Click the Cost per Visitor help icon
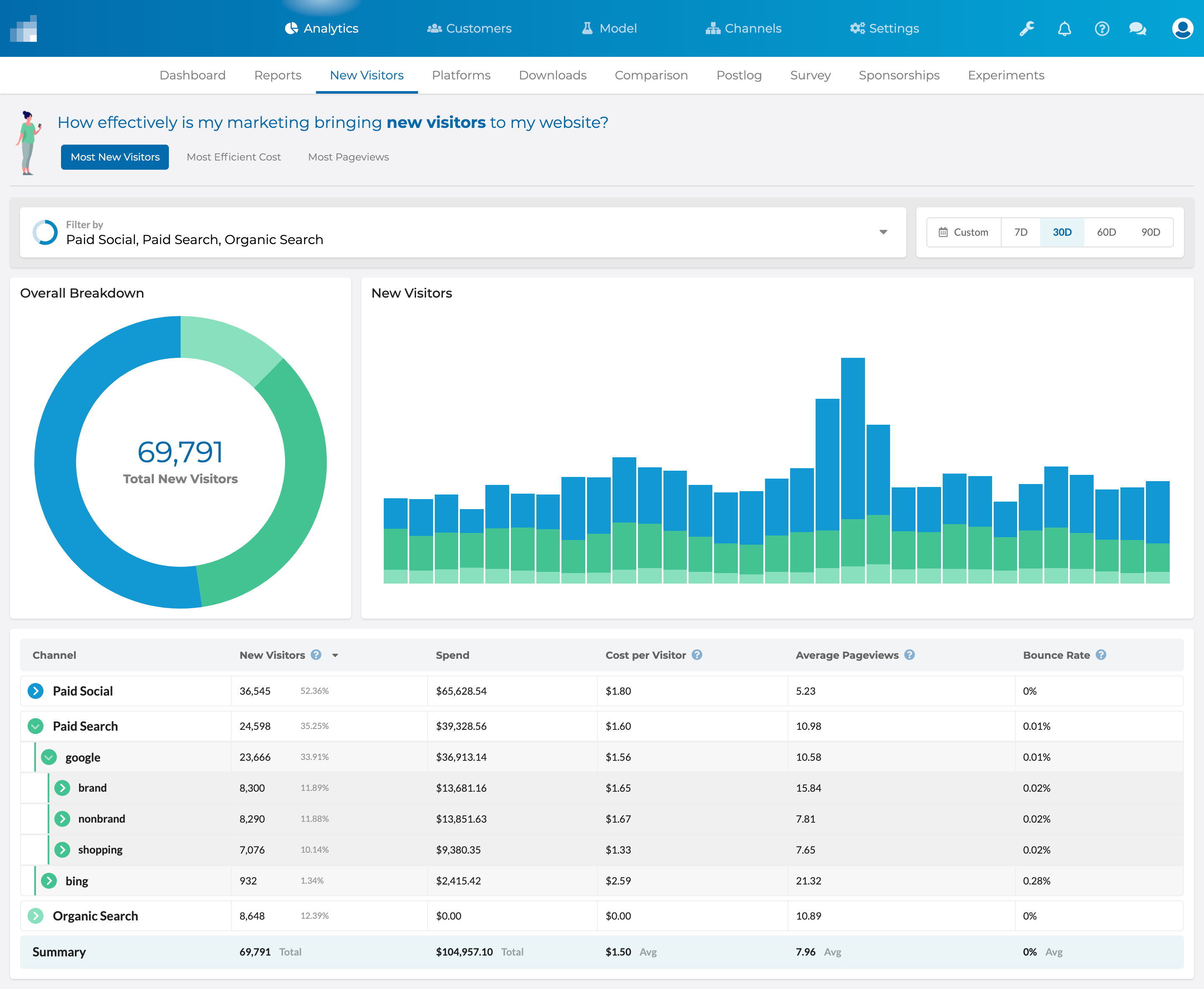 click(697, 655)
